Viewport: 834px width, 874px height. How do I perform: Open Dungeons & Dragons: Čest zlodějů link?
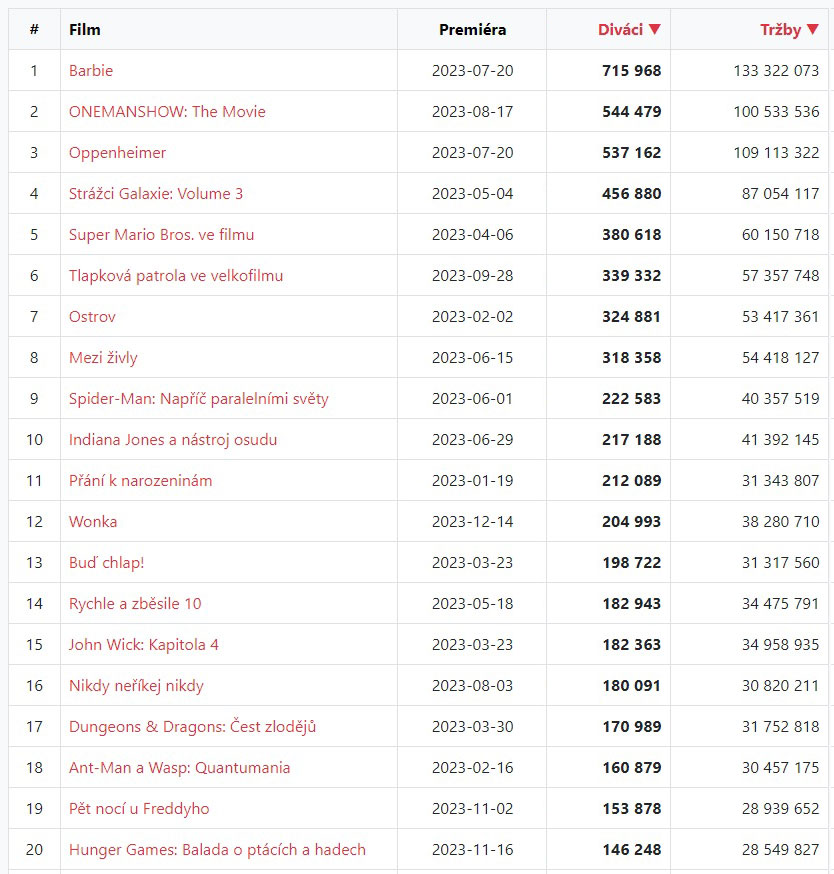click(x=192, y=726)
